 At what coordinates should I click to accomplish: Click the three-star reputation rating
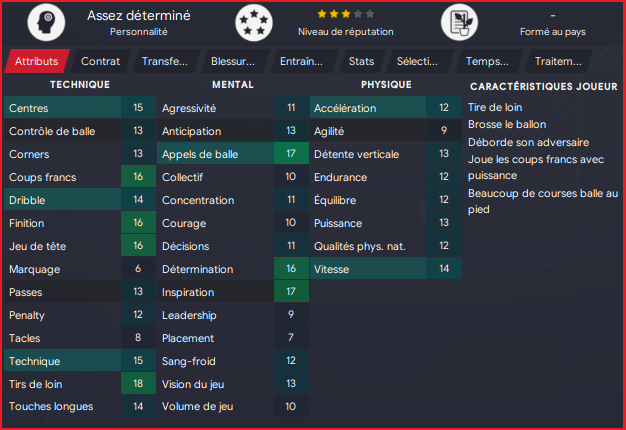[346, 14]
